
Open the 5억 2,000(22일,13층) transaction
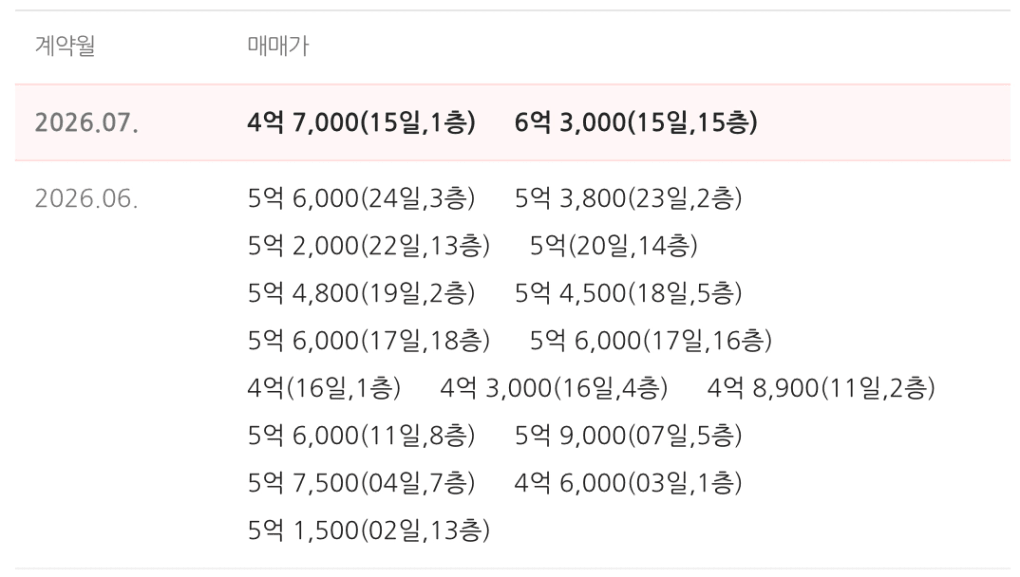point(369,246)
